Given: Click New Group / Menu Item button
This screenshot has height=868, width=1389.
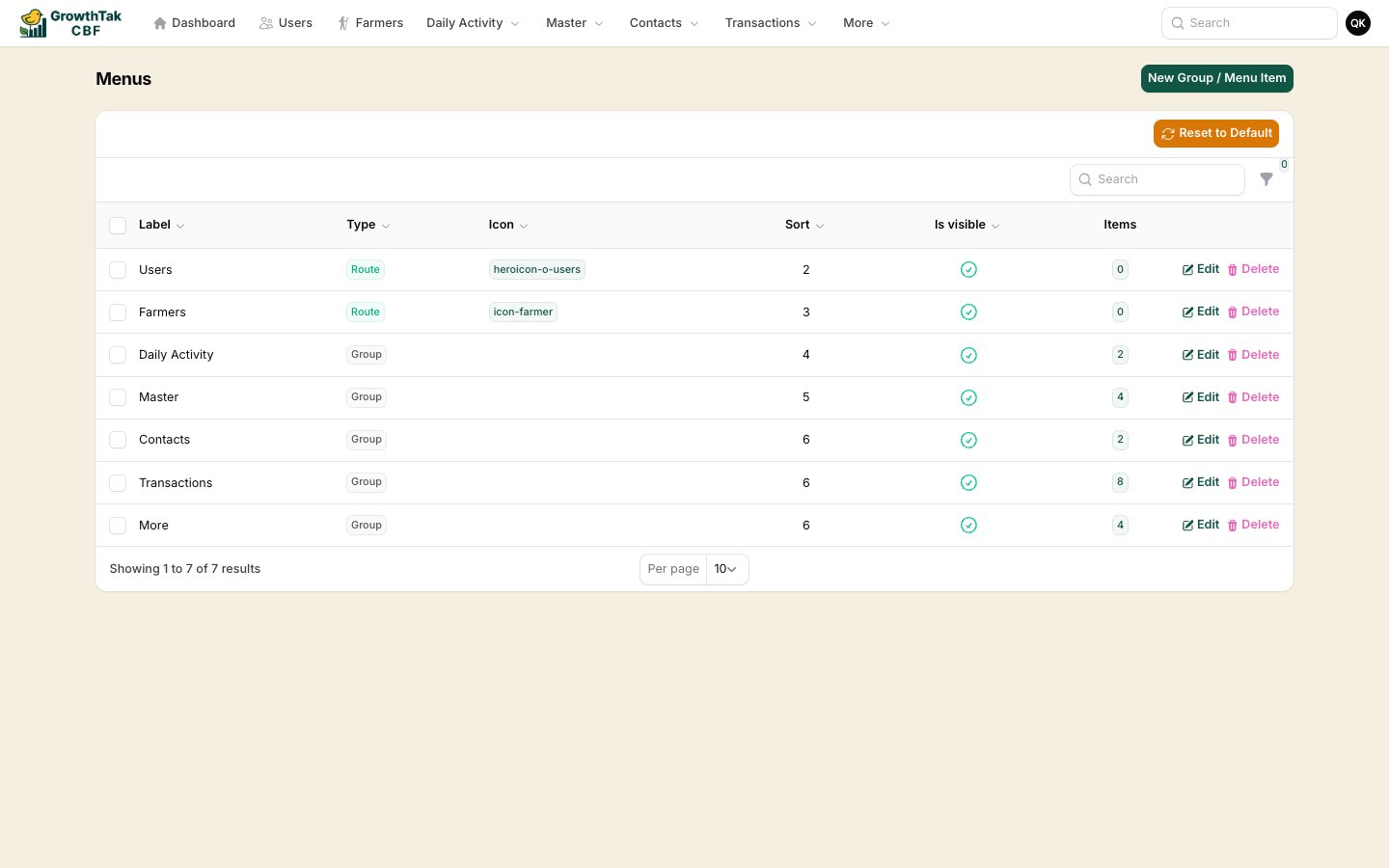Looking at the screenshot, I should [1216, 78].
